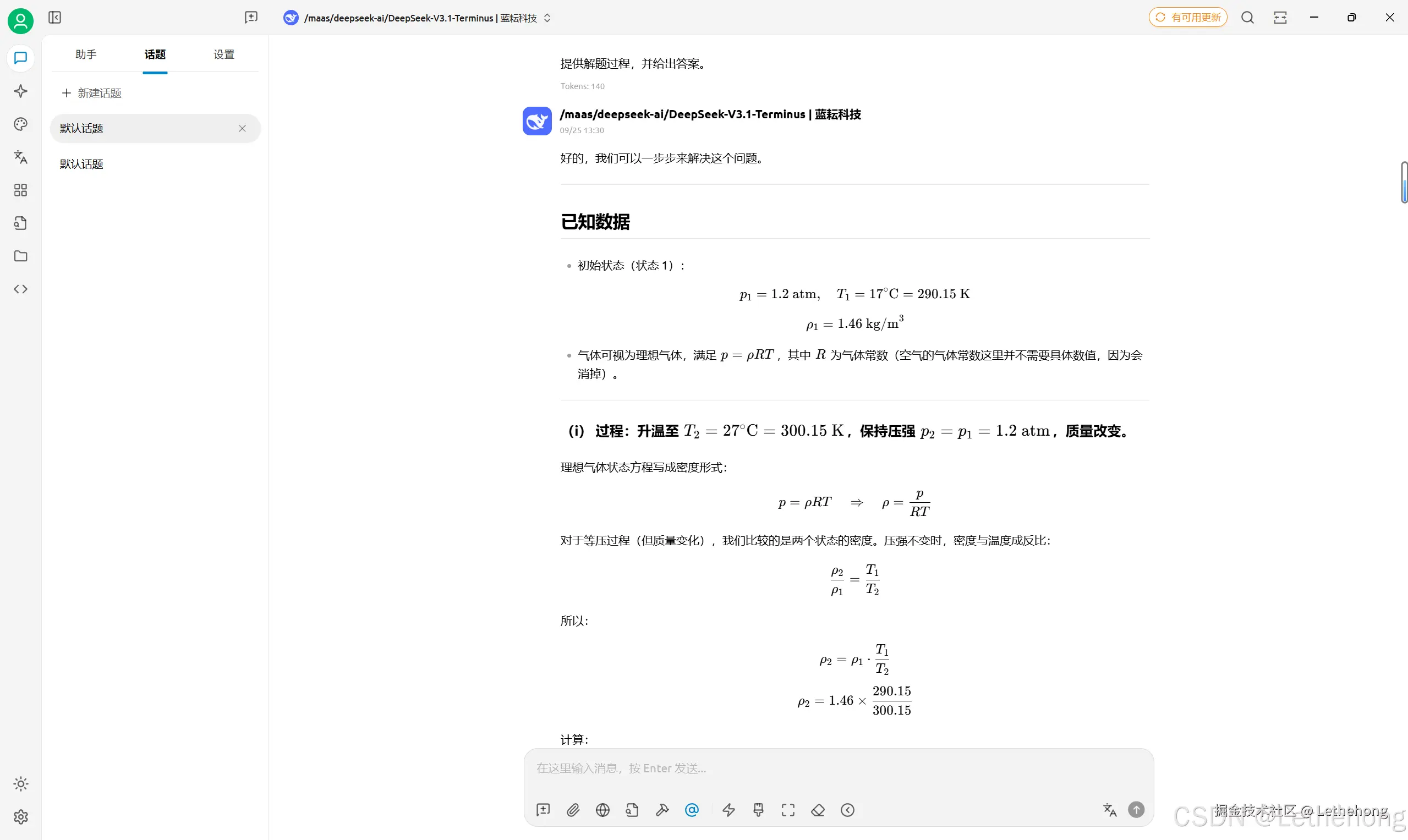1408x840 pixels.
Task: Open the Painting palette tool
Action: (20, 124)
